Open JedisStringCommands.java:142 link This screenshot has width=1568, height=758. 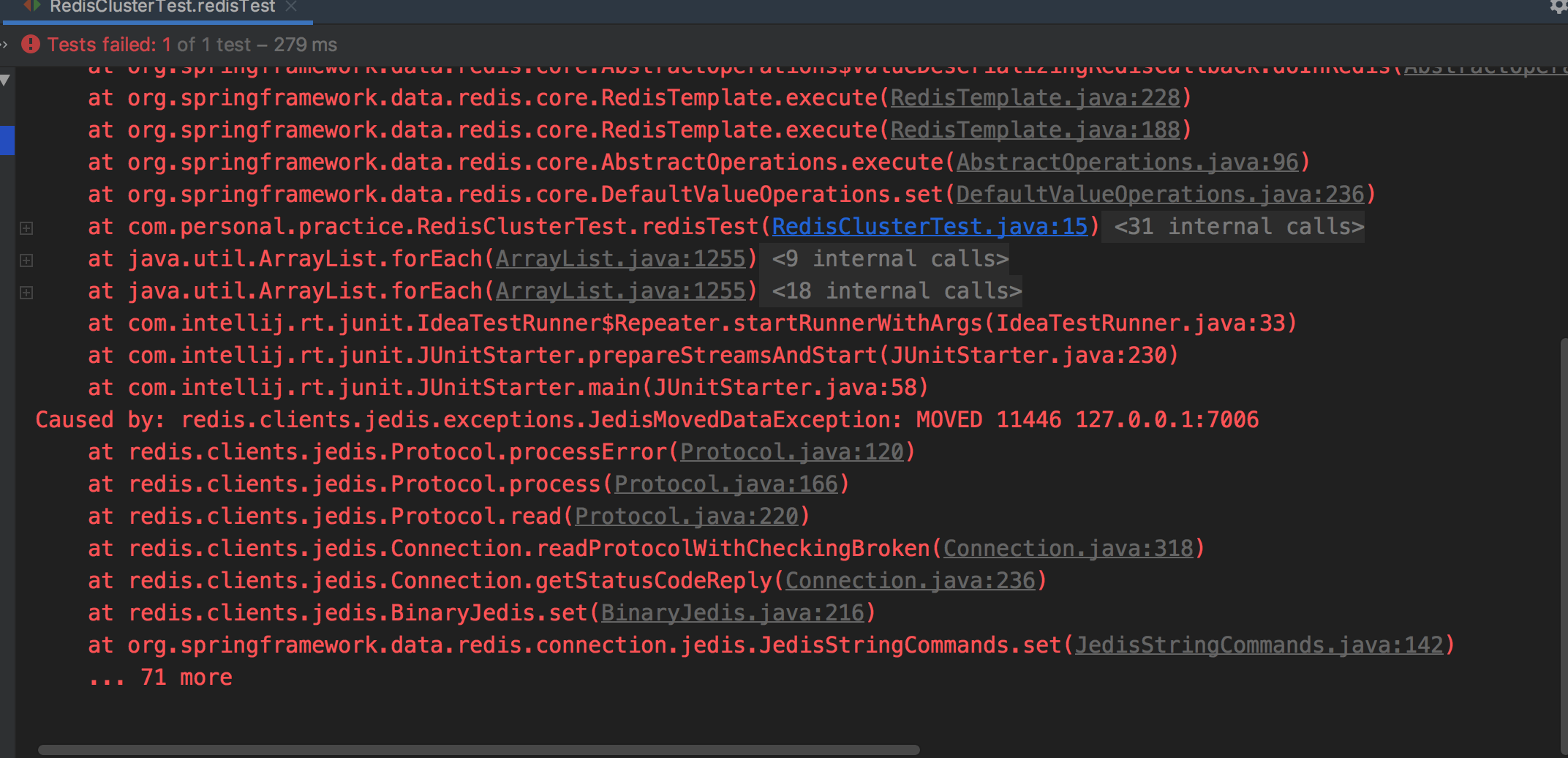[x=1261, y=645]
